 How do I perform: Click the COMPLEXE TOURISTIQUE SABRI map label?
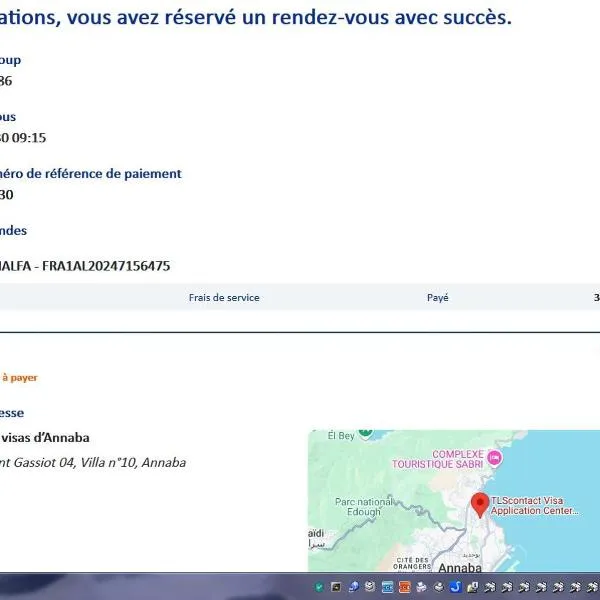pyautogui.click(x=457, y=460)
